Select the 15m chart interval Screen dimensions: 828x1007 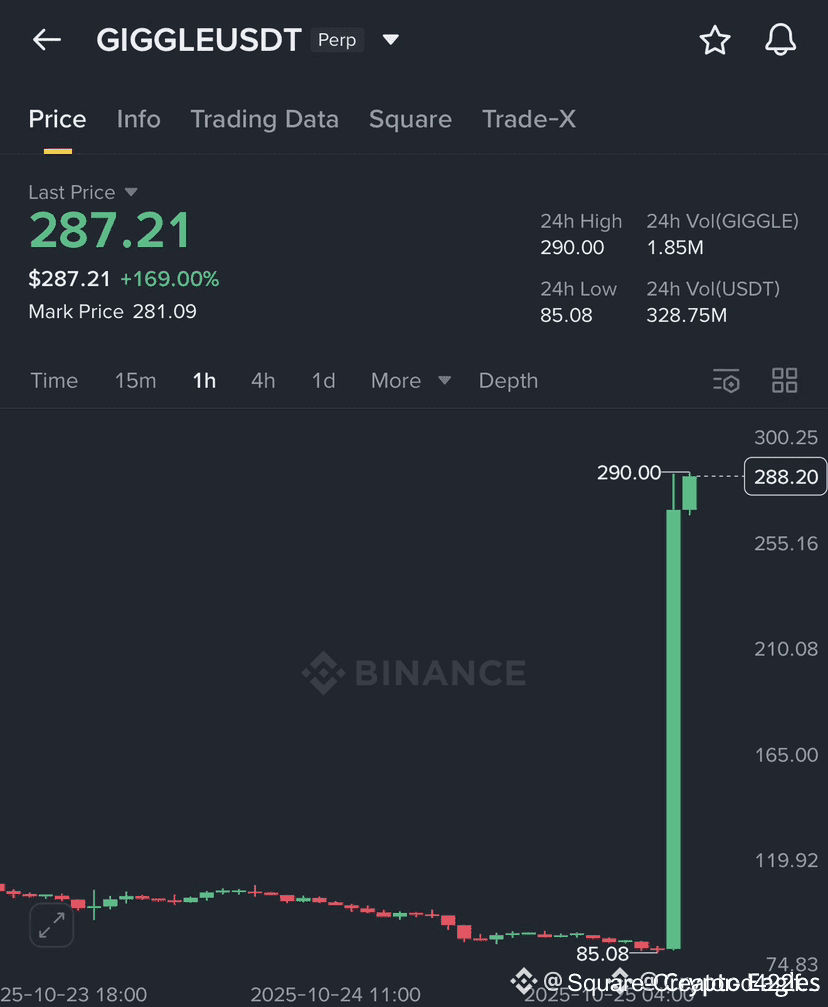136,381
